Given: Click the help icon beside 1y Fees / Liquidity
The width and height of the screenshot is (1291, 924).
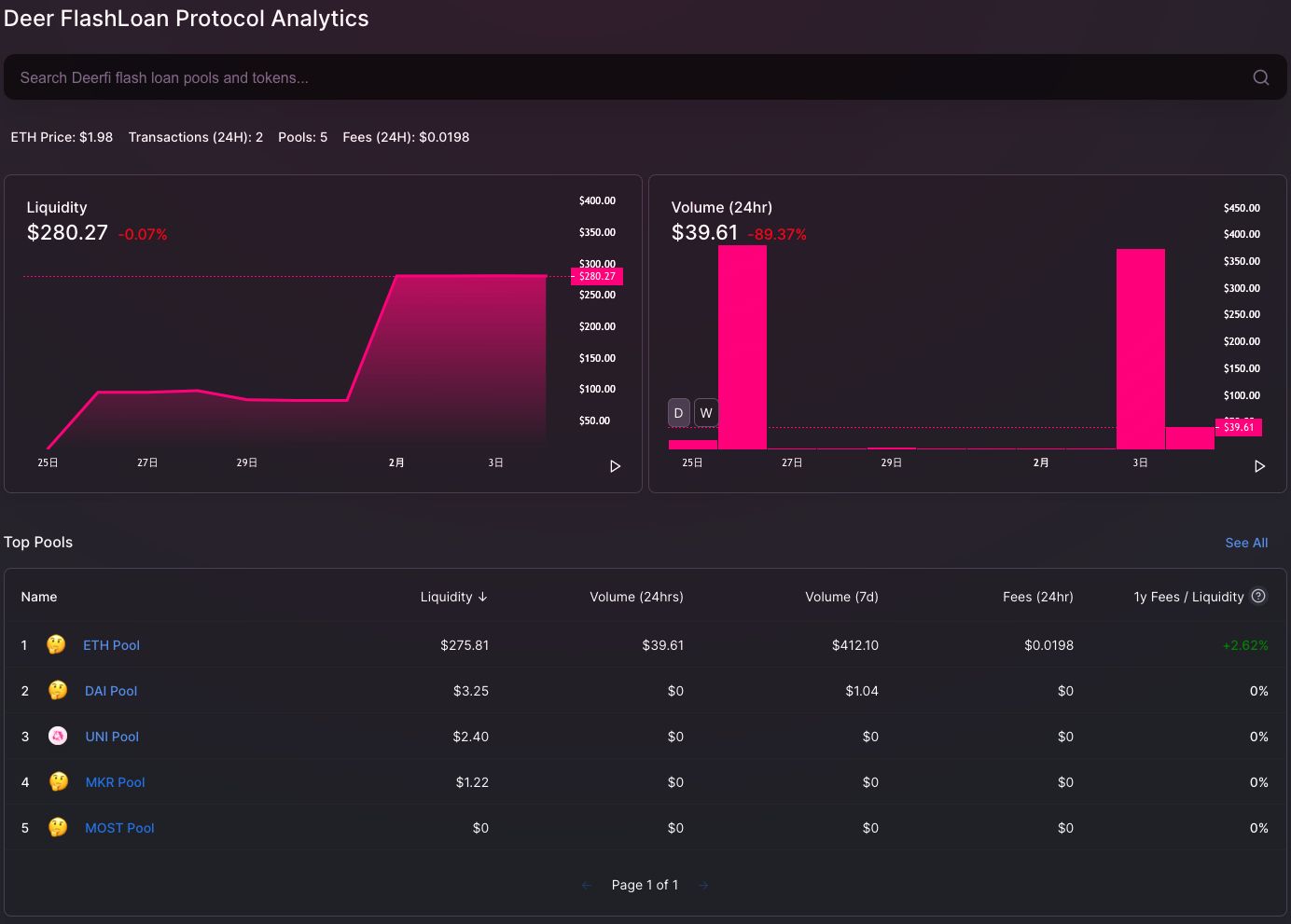Looking at the screenshot, I should tap(1258, 596).
